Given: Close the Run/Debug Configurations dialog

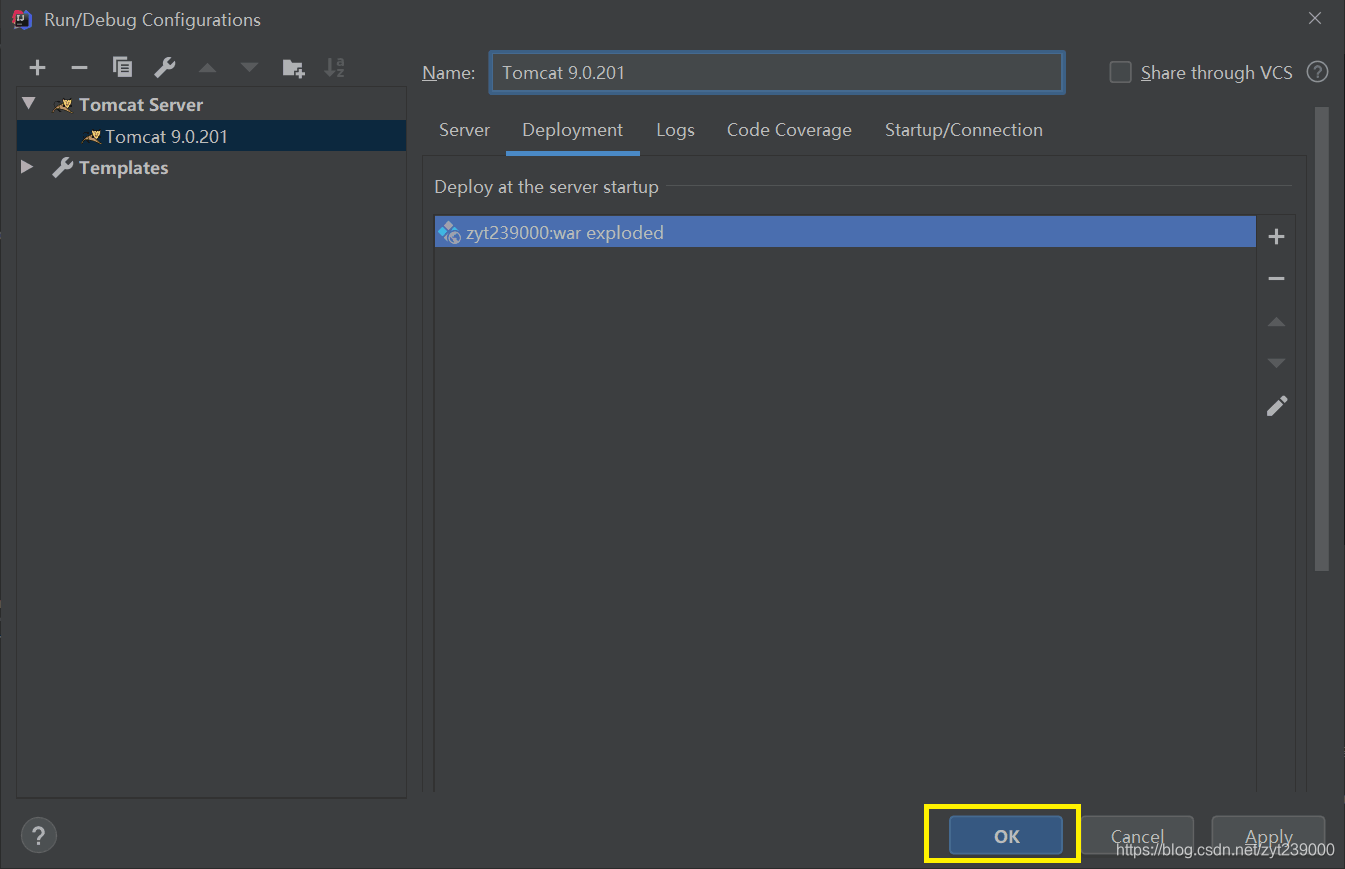Looking at the screenshot, I should click(x=1314, y=18).
